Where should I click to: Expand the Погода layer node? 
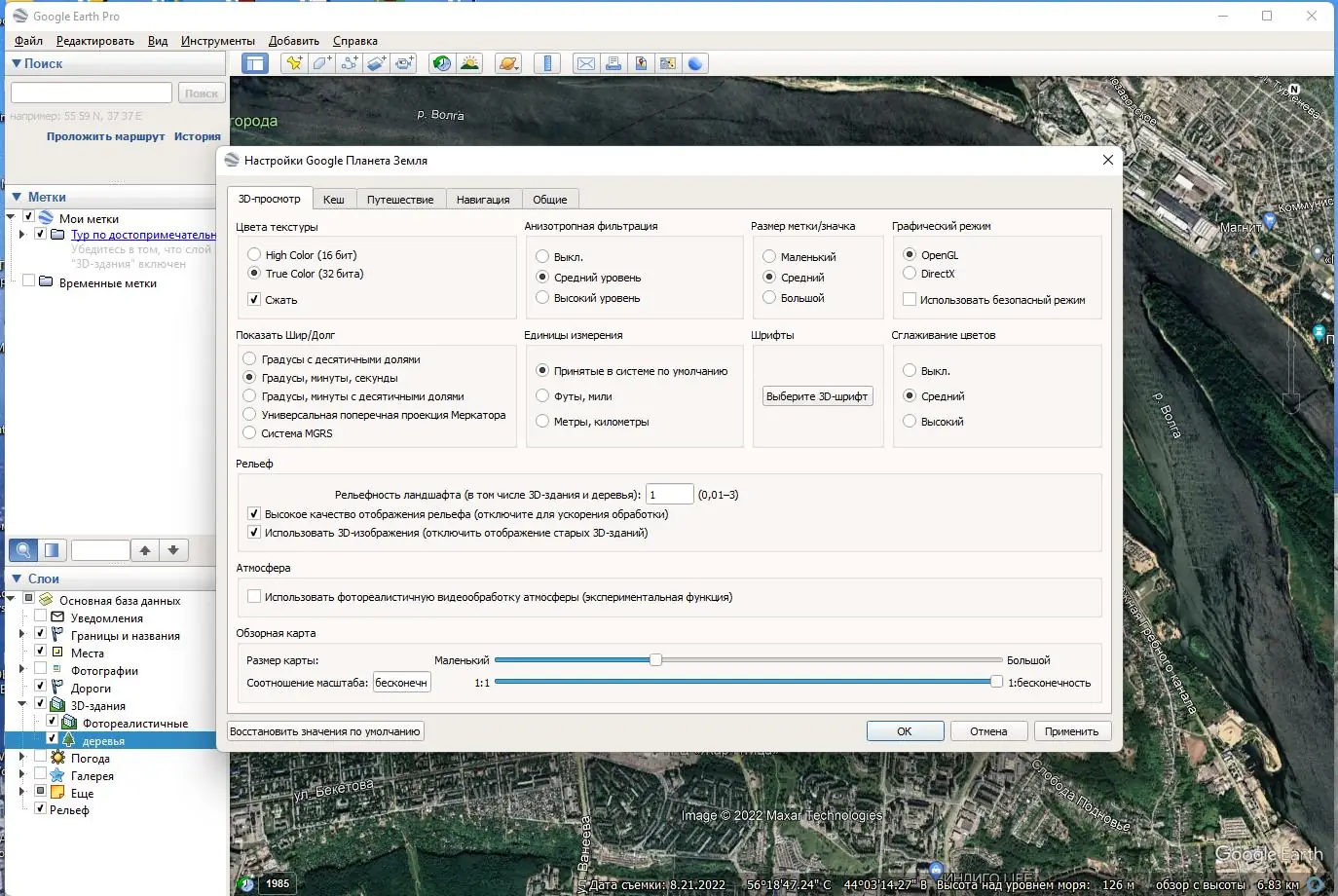coord(22,757)
